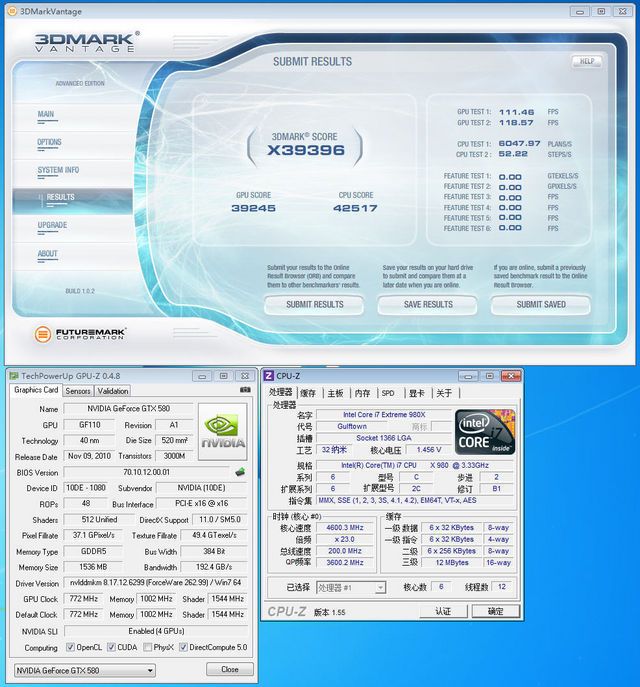Screen dimensions: 640x687
Task: Click the 3DMark Vantage logo
Action: 86,42
